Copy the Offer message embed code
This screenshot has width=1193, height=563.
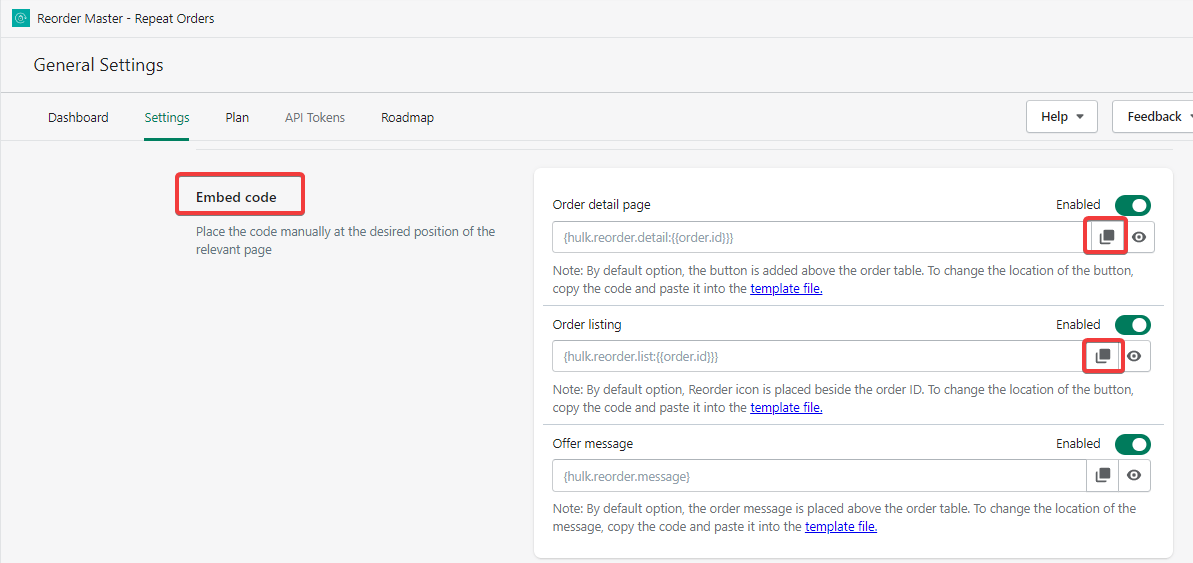tap(1103, 475)
